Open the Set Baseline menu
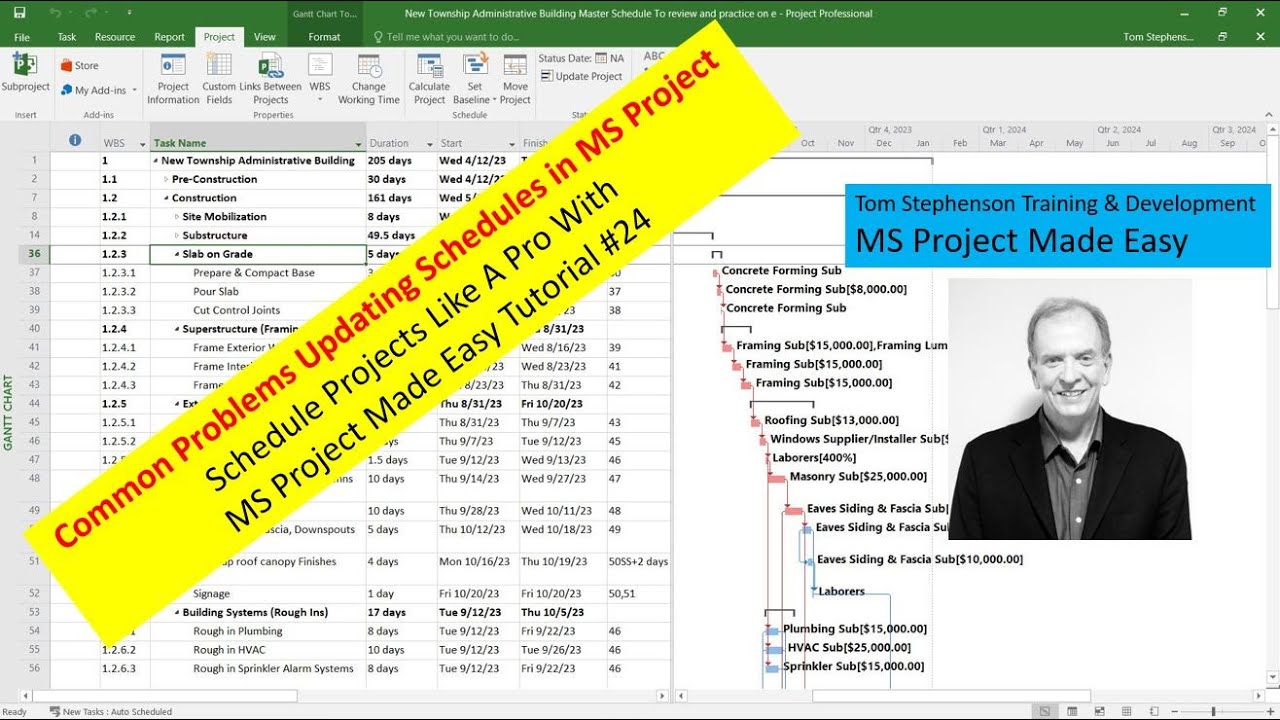1280x720 pixels. coord(474,78)
